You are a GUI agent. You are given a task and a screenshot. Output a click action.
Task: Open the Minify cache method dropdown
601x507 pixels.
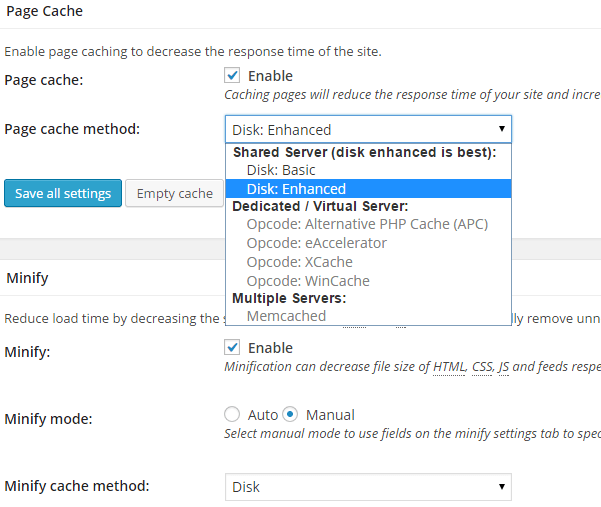(x=368, y=487)
